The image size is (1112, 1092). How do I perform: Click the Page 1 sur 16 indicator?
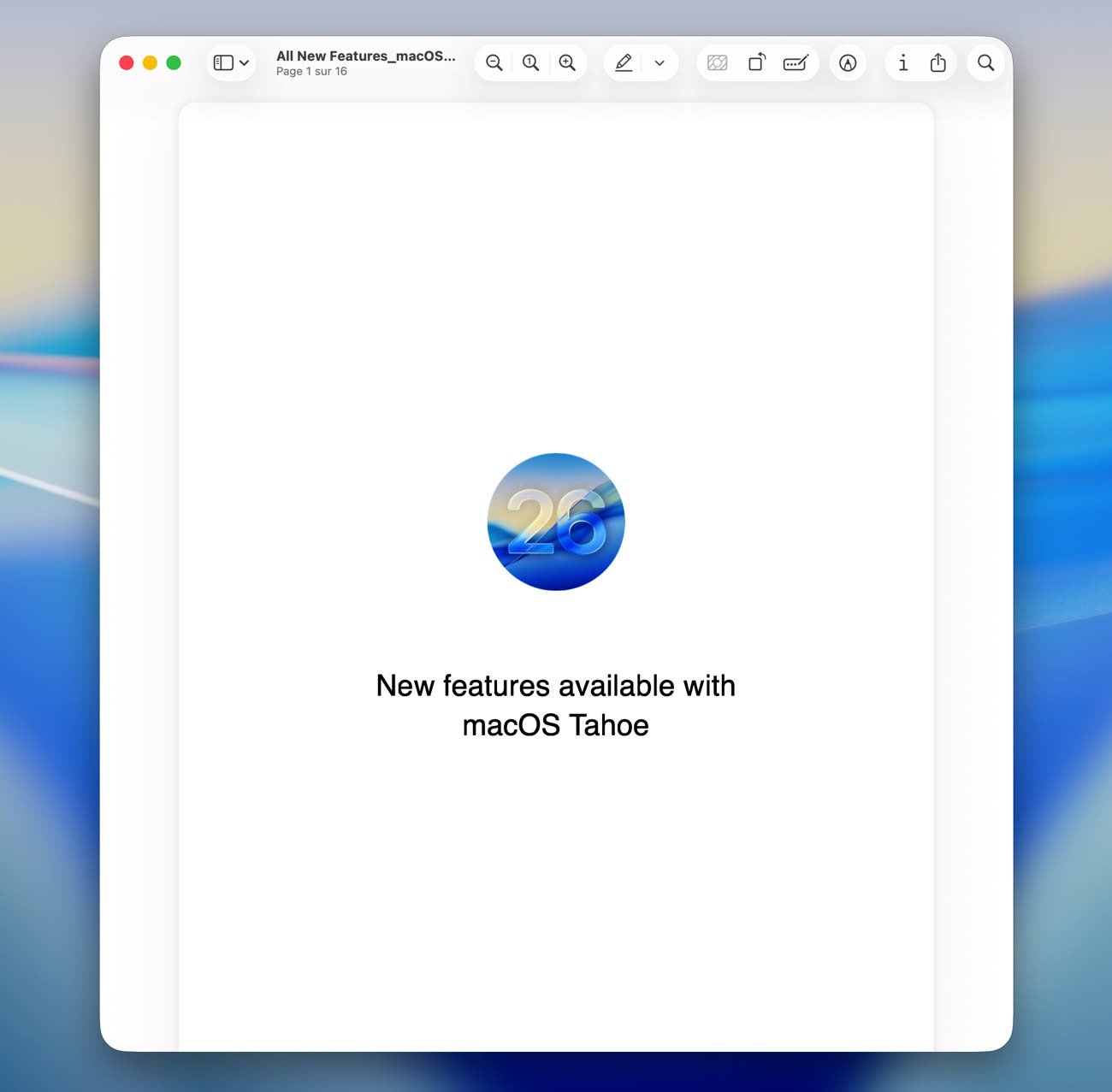(x=311, y=72)
